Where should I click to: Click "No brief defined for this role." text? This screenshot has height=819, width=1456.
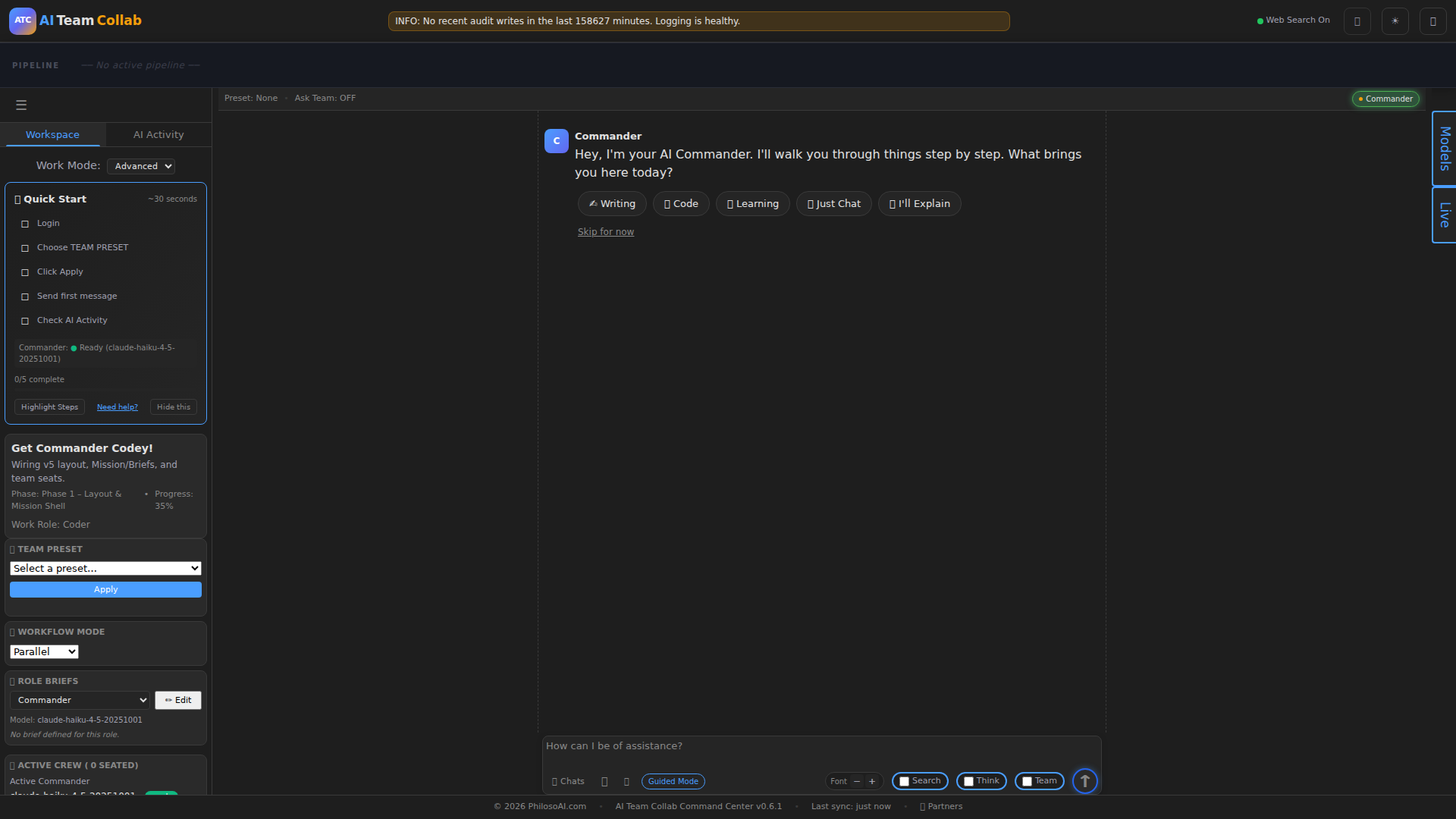point(64,735)
